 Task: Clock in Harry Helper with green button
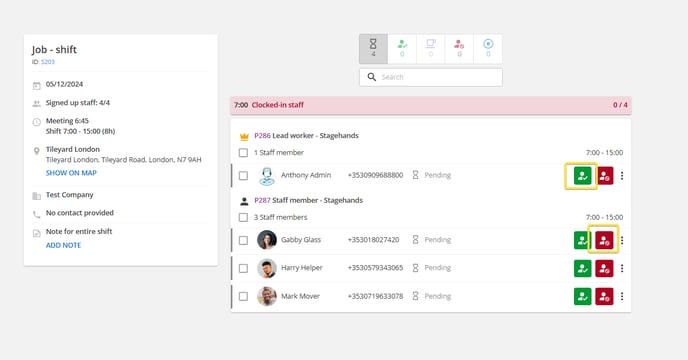(582, 268)
